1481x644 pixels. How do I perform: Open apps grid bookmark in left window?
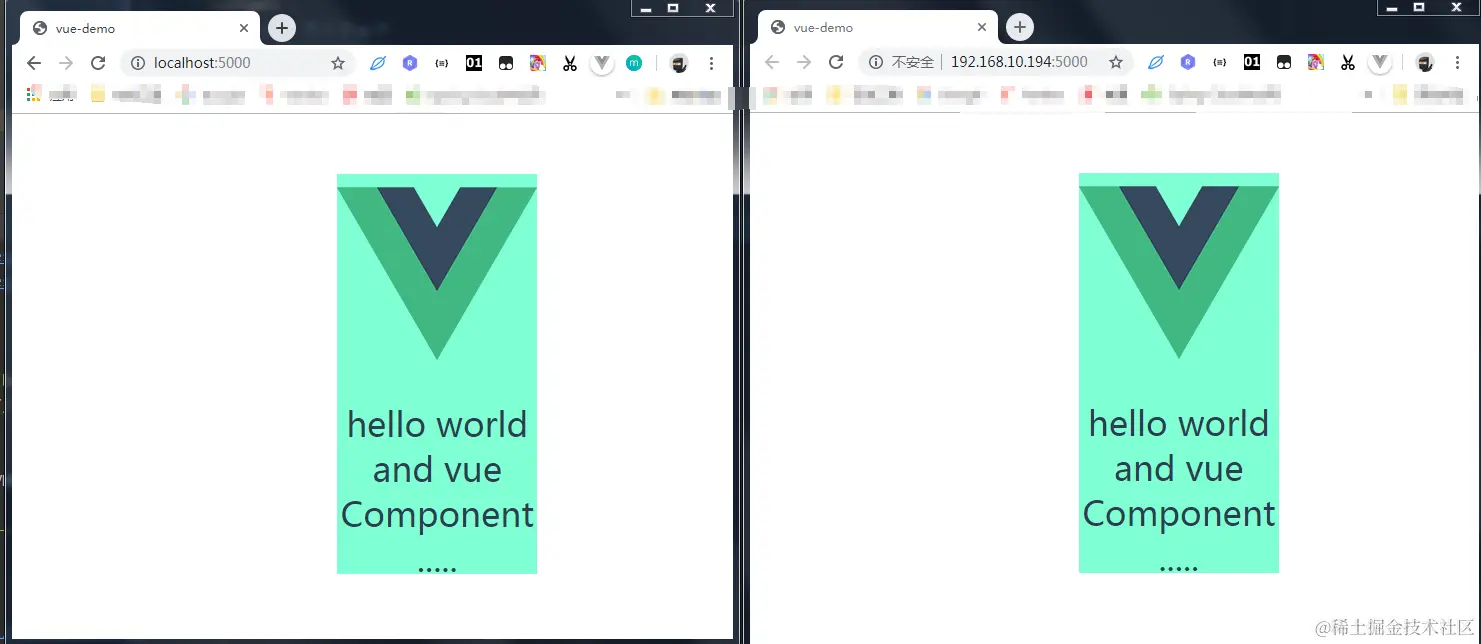click(x=34, y=94)
